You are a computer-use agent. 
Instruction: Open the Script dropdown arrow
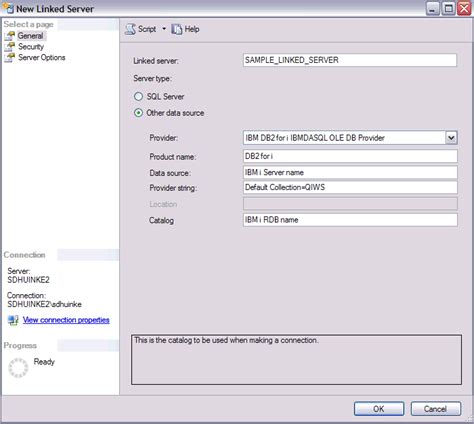[164, 29]
